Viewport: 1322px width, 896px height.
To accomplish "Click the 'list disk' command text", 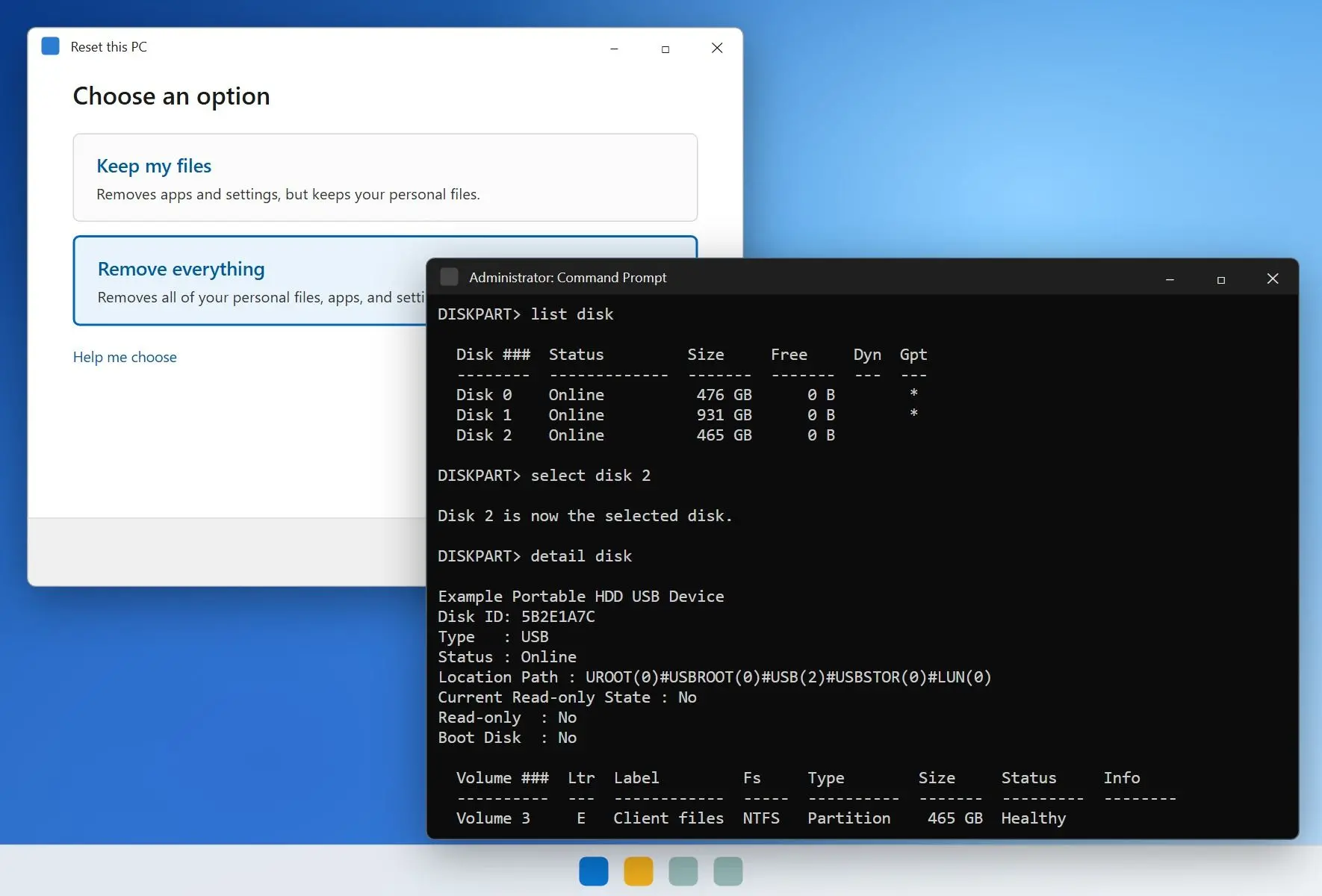I will 572,314.
